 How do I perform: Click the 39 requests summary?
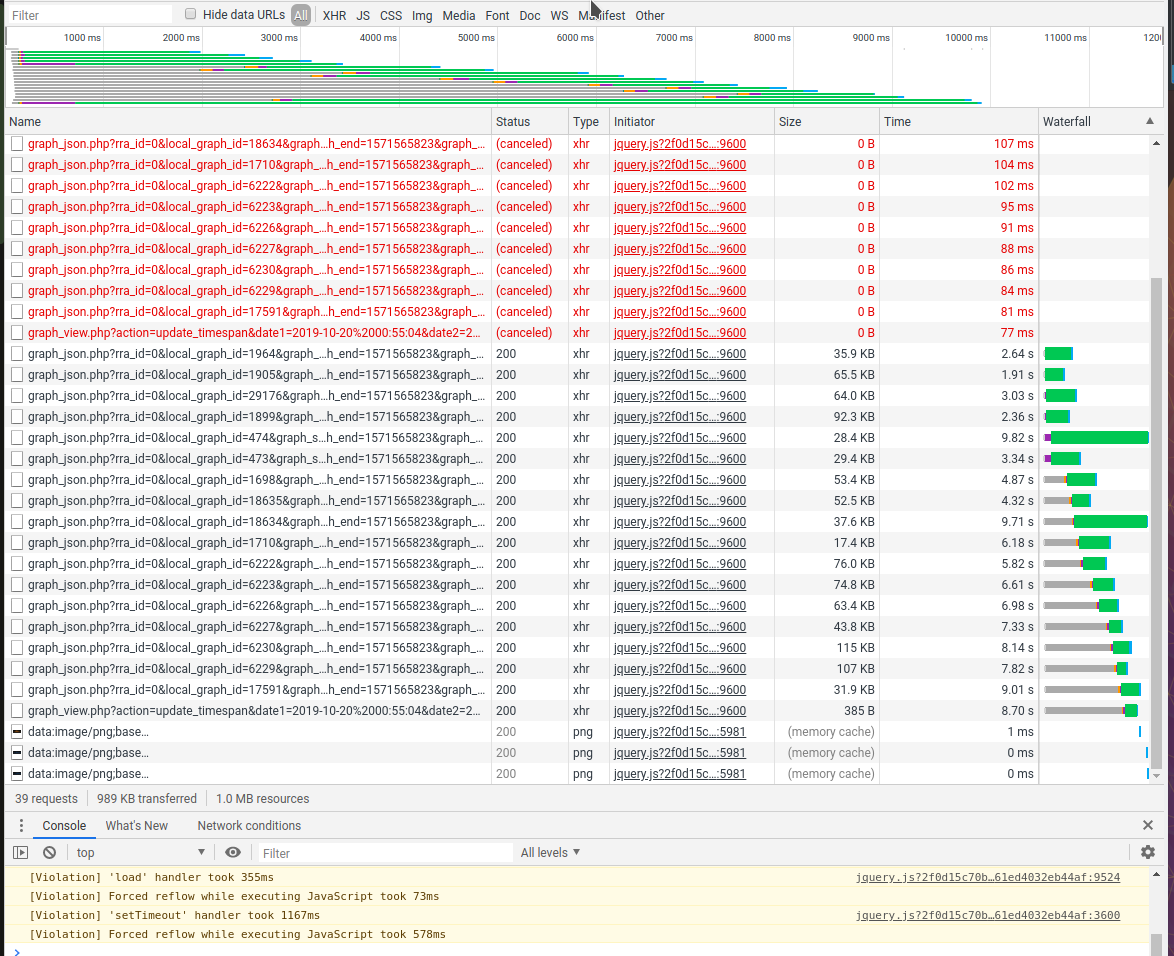click(46, 798)
